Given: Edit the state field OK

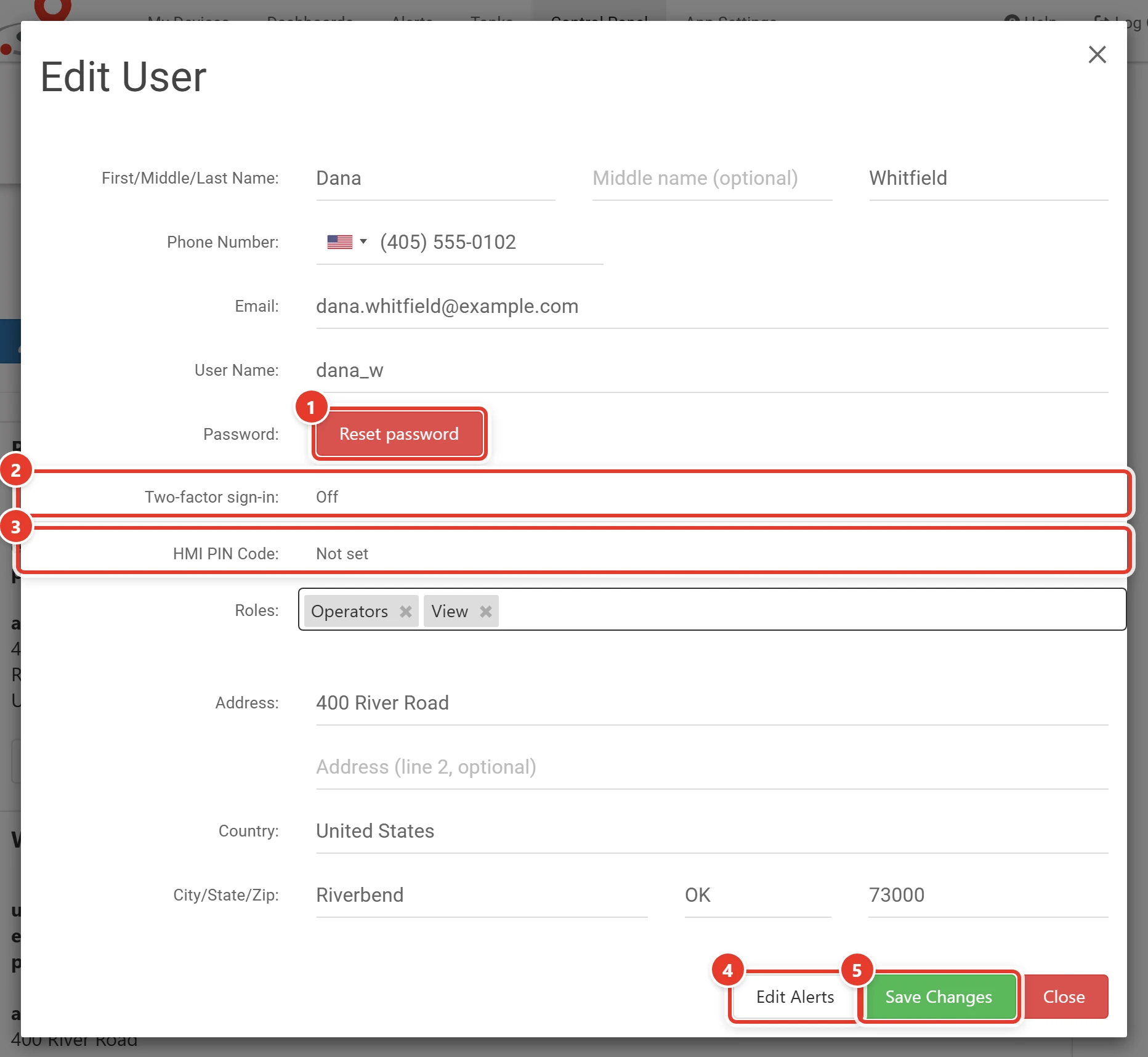Looking at the screenshot, I should point(758,896).
